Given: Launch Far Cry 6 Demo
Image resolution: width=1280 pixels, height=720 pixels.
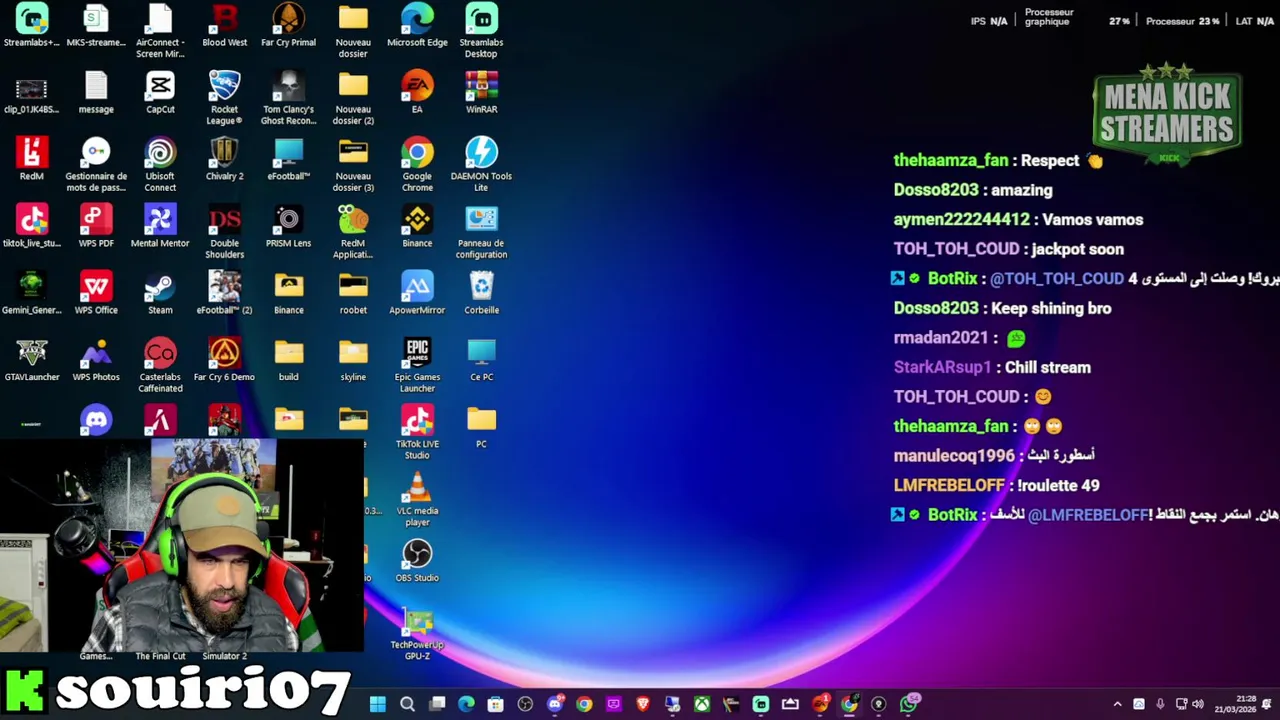Looking at the screenshot, I should coord(224,361).
